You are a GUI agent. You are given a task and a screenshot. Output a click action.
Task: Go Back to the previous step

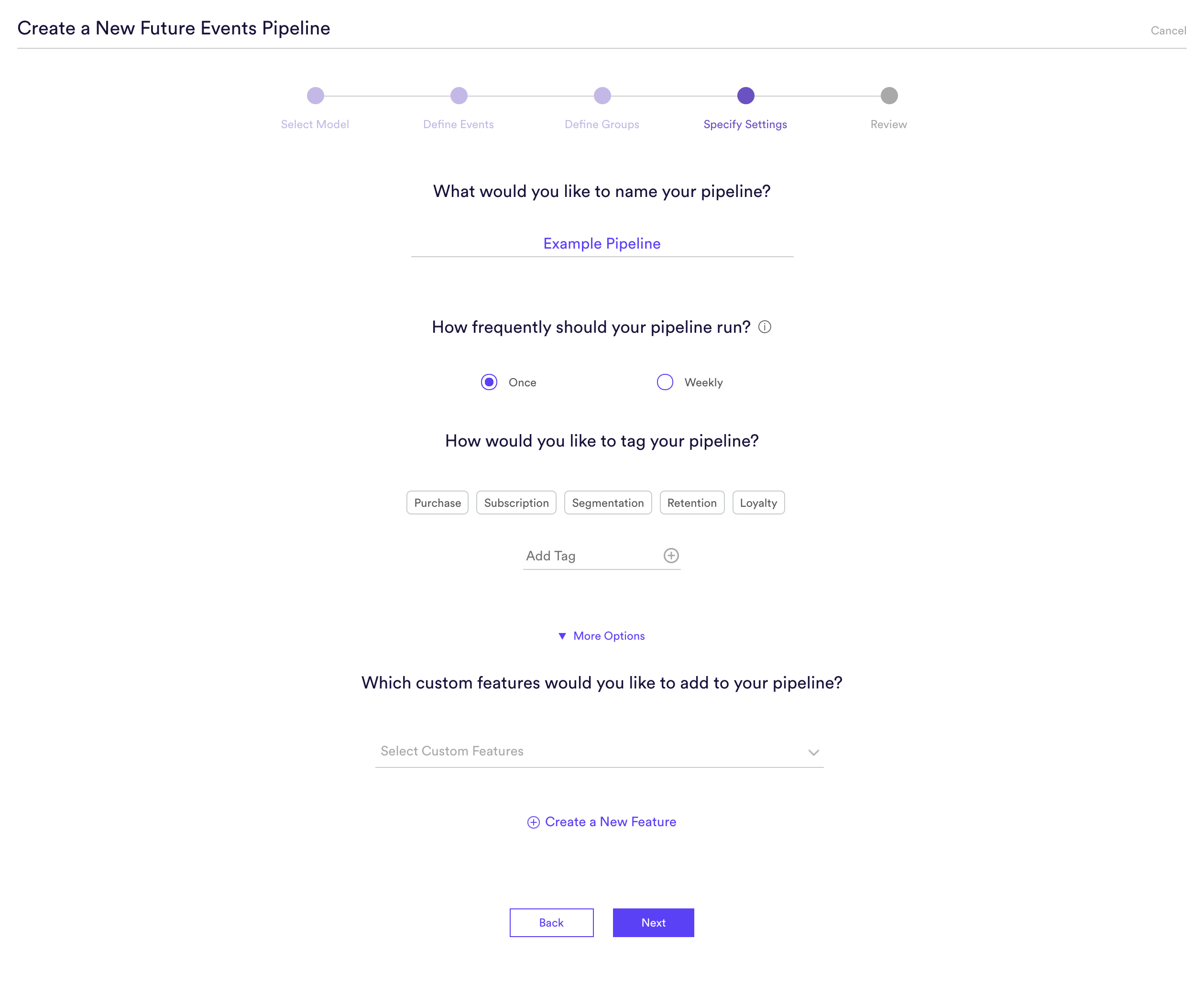click(x=552, y=923)
